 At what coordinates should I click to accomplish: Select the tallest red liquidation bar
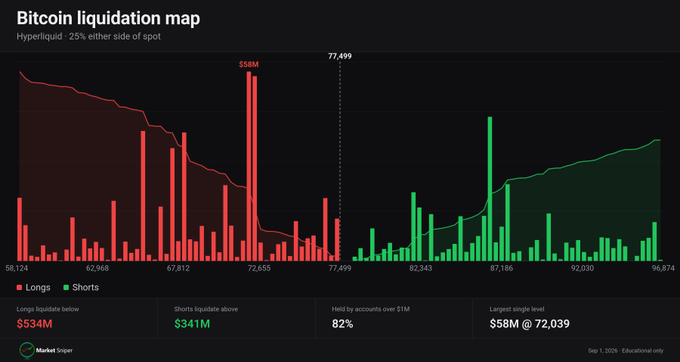click(x=249, y=166)
